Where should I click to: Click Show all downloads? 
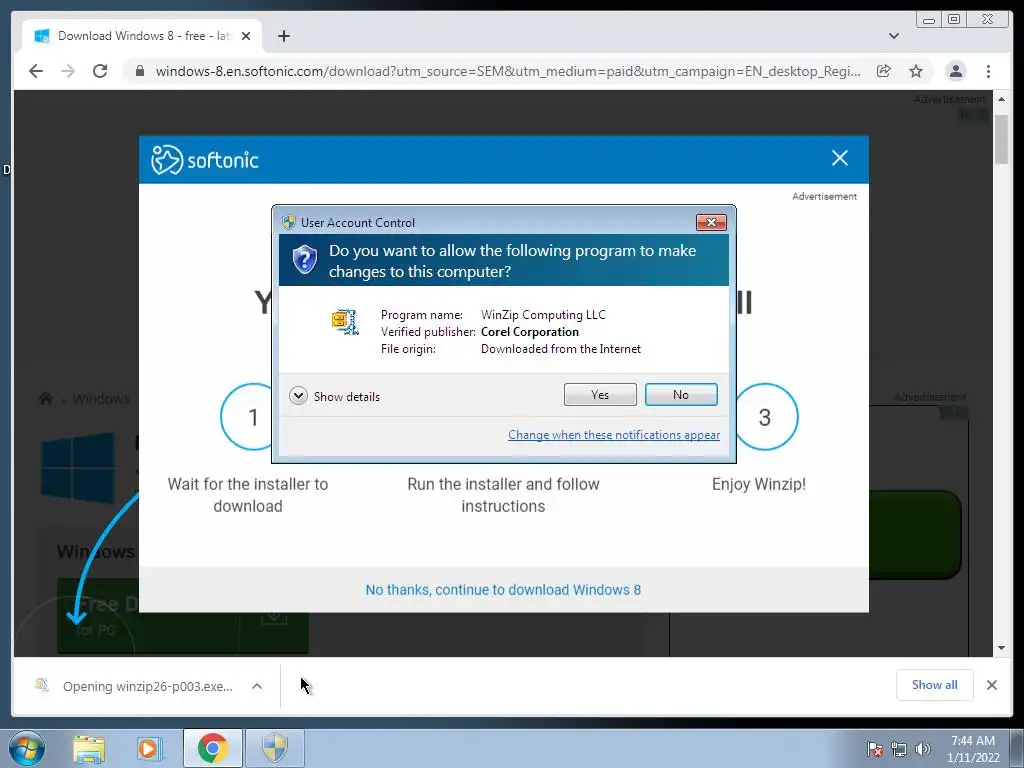pyautogui.click(x=935, y=685)
